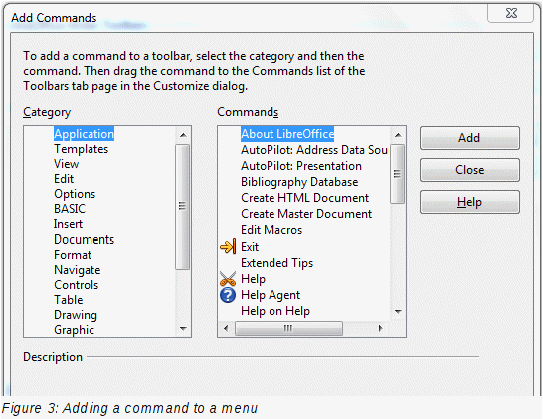Screen dimensions: 543x419
Task: Click the blue question mark Help Agent icon
Action: (x=228, y=295)
